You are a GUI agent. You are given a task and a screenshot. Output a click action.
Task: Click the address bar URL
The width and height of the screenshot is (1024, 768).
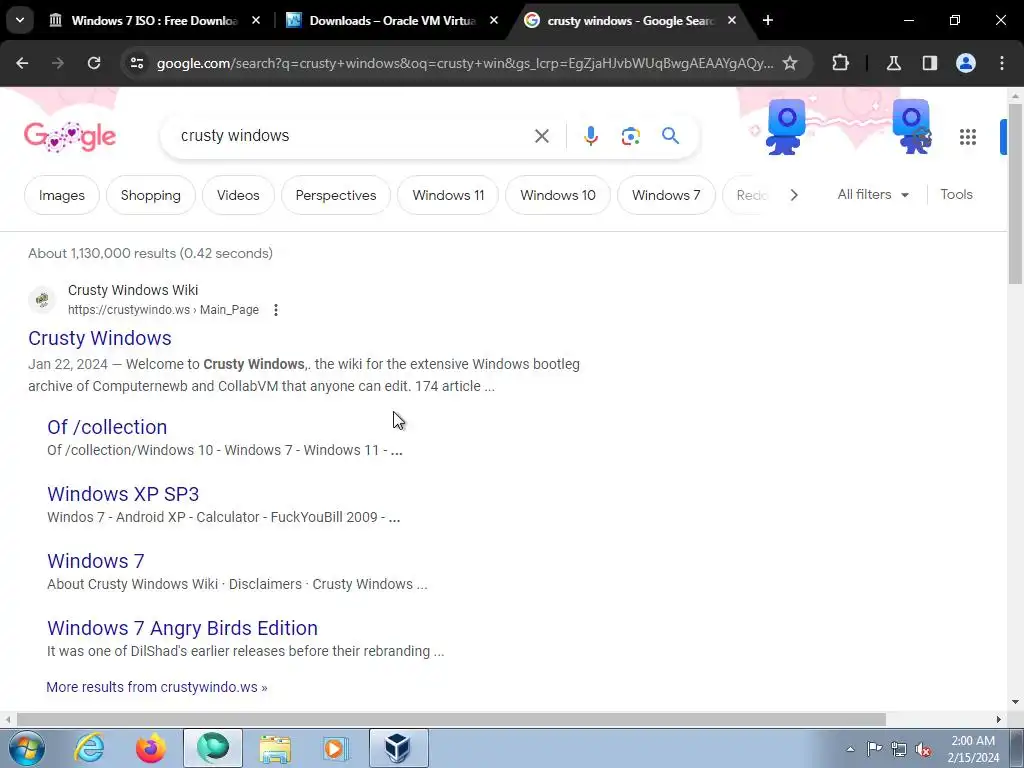[x=465, y=63]
